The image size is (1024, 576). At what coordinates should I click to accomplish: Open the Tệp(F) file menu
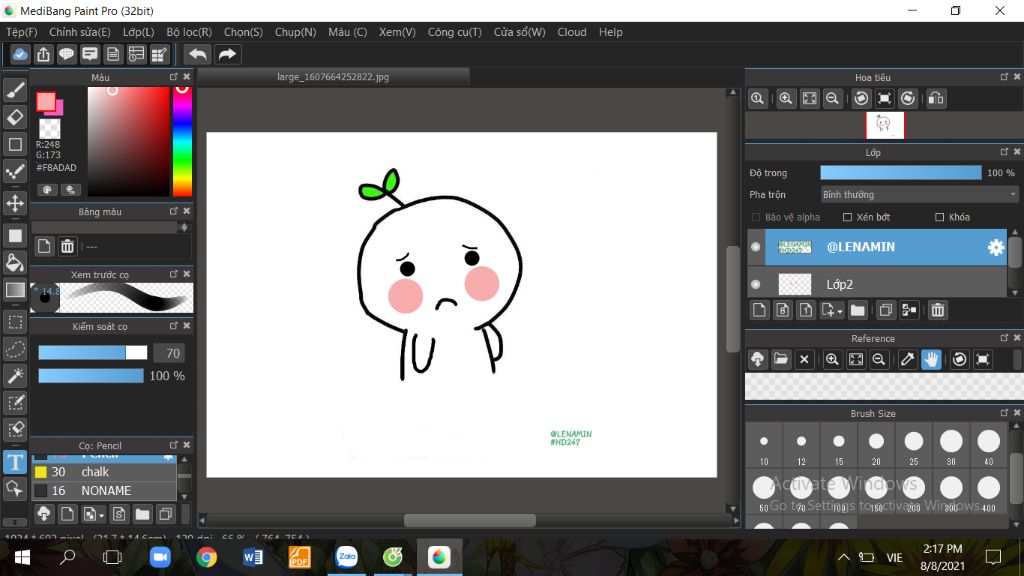coord(22,32)
